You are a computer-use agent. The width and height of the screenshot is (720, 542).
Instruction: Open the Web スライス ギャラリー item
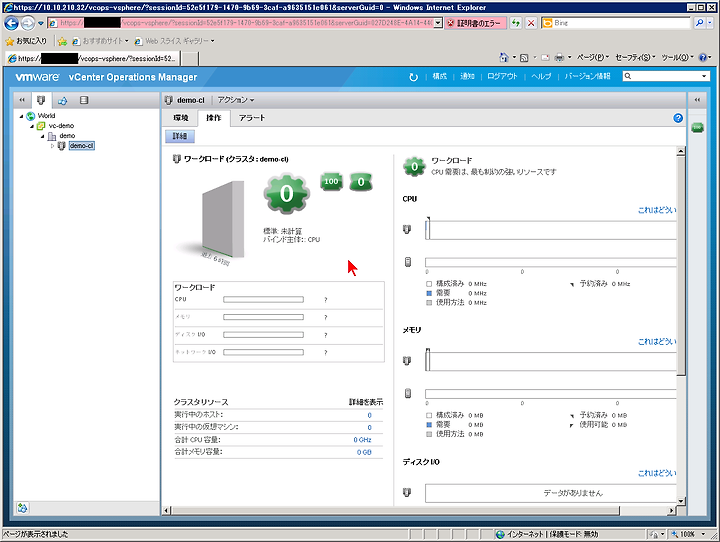coord(174,41)
